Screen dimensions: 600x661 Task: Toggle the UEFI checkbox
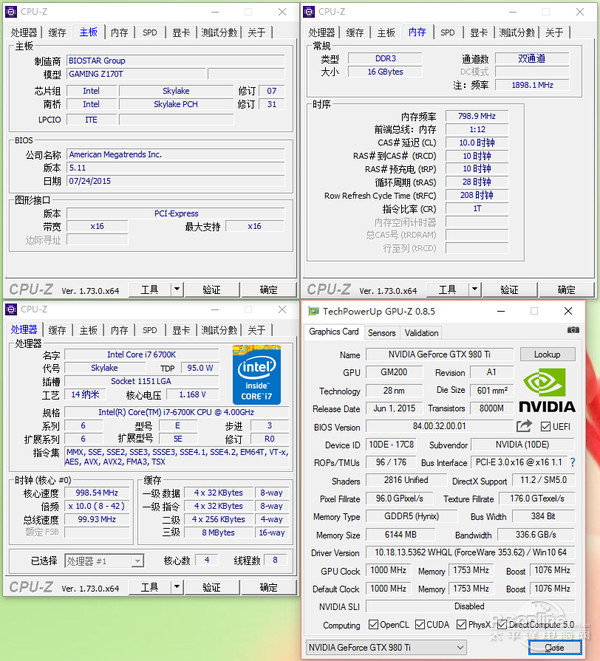pos(546,427)
